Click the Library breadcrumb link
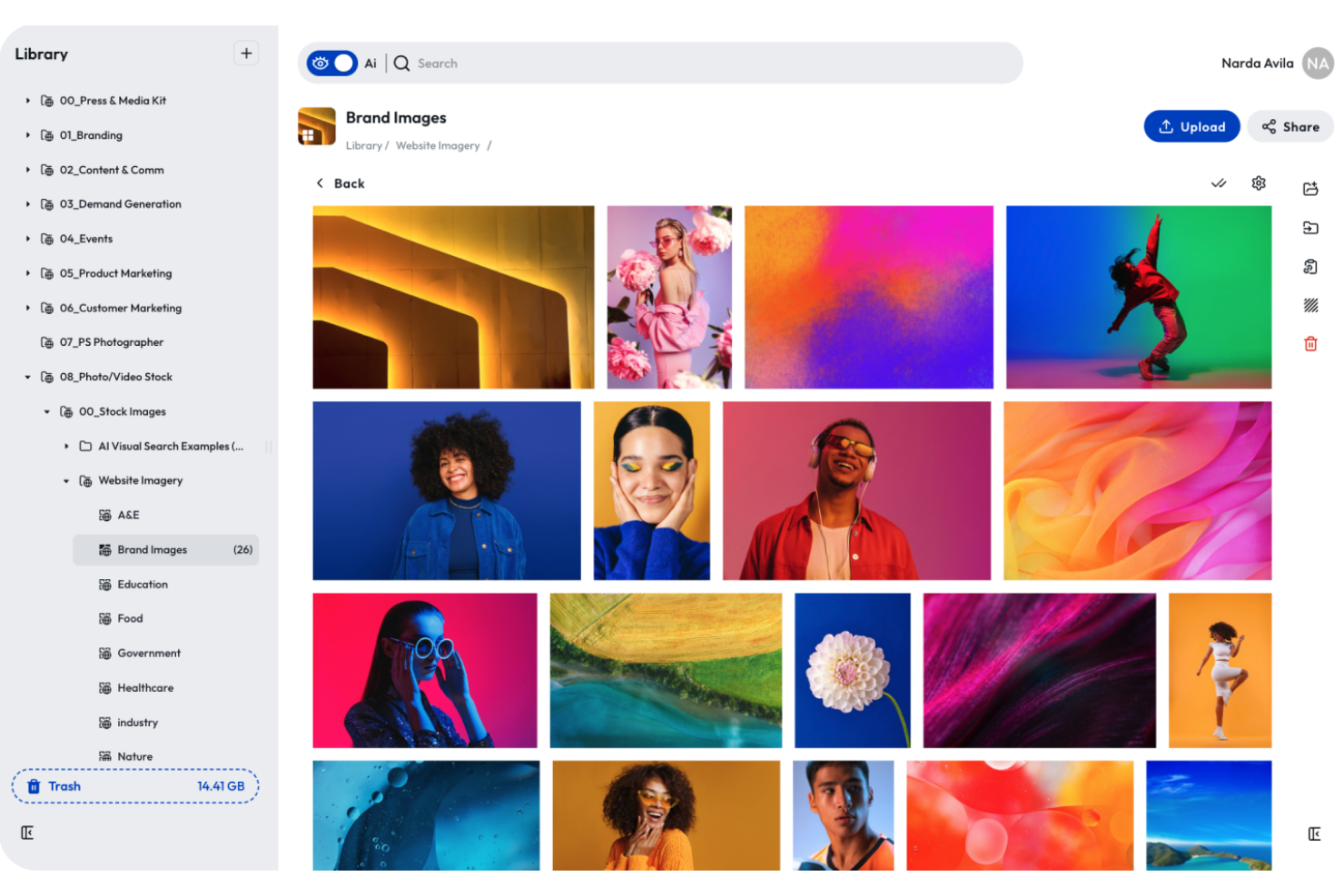The width and height of the screenshot is (1344, 896). pyautogui.click(x=363, y=146)
